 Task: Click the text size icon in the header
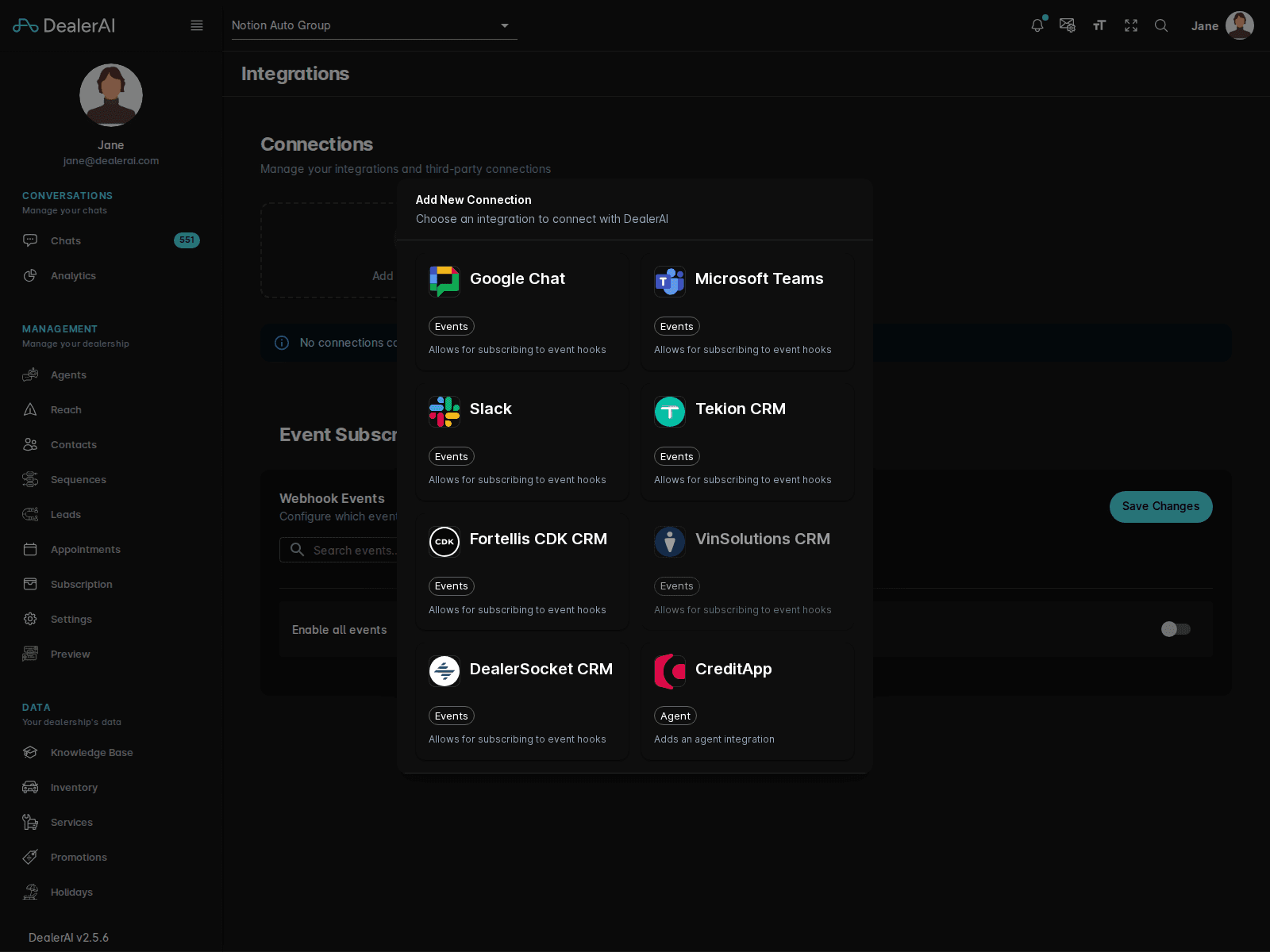pyautogui.click(x=1099, y=25)
